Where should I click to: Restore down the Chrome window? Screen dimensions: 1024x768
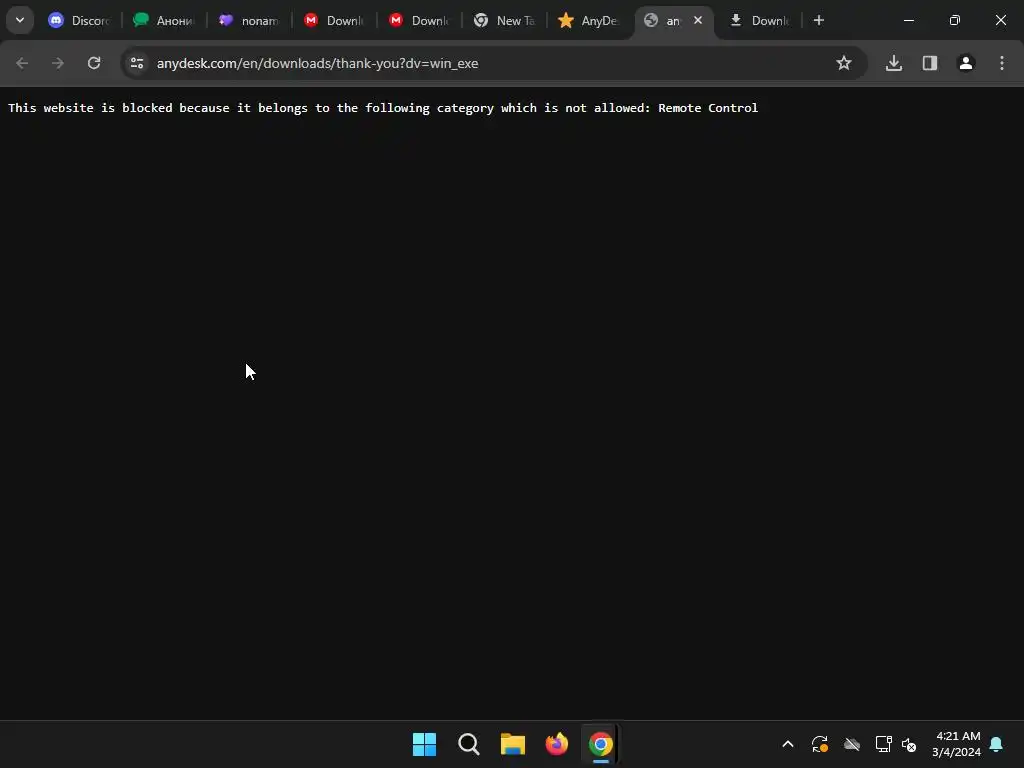click(955, 20)
